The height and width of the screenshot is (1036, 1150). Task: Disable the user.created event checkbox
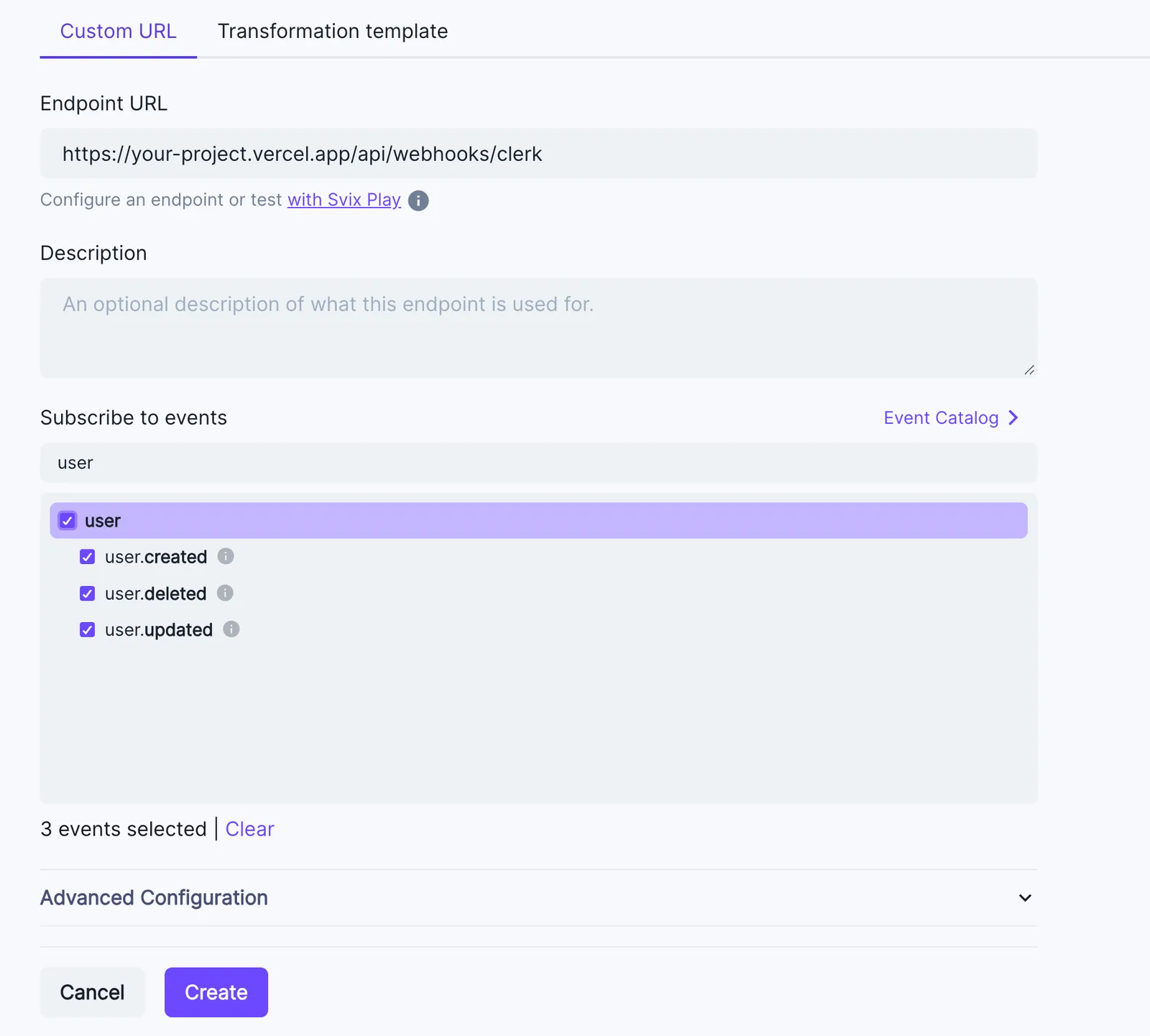click(x=87, y=556)
